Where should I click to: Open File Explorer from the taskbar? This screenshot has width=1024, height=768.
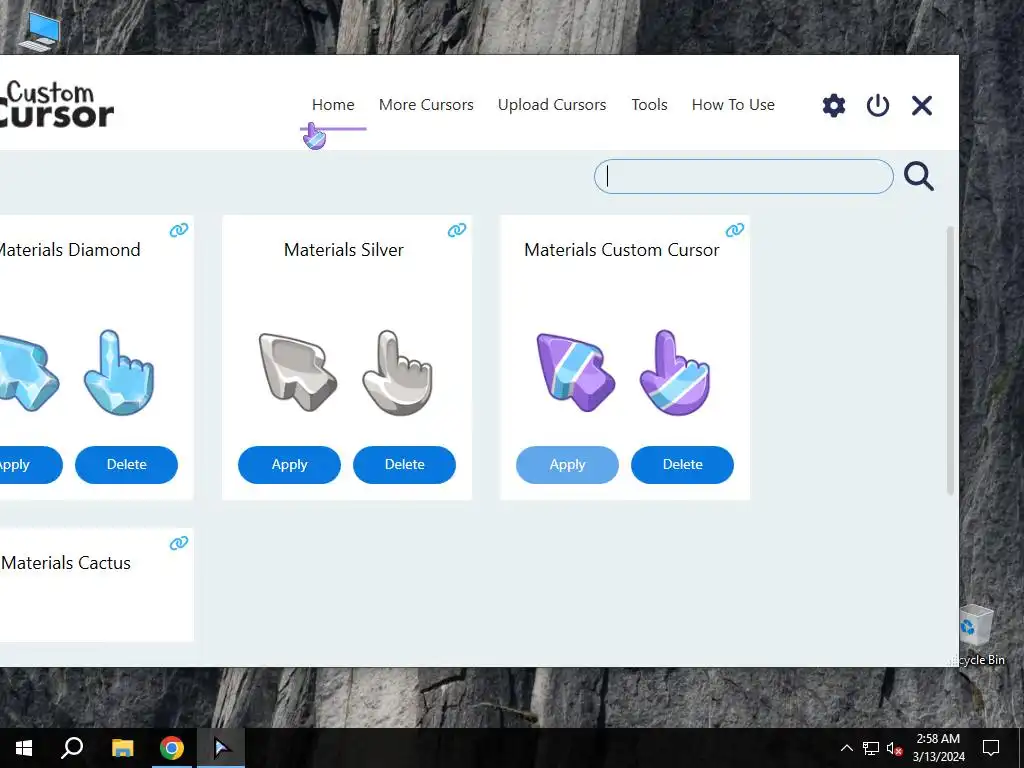pyautogui.click(x=122, y=748)
